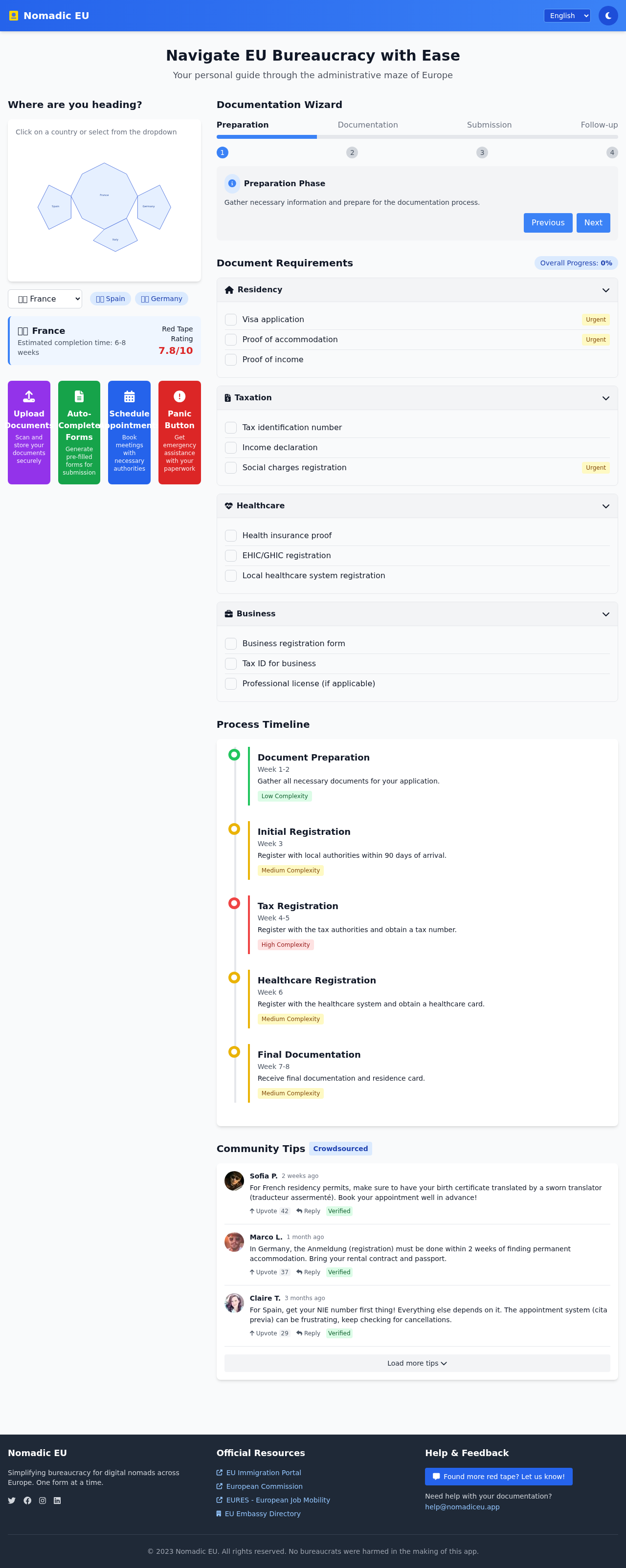Upvote Claire T.'s tip
The image size is (626, 1568).
269,1333
